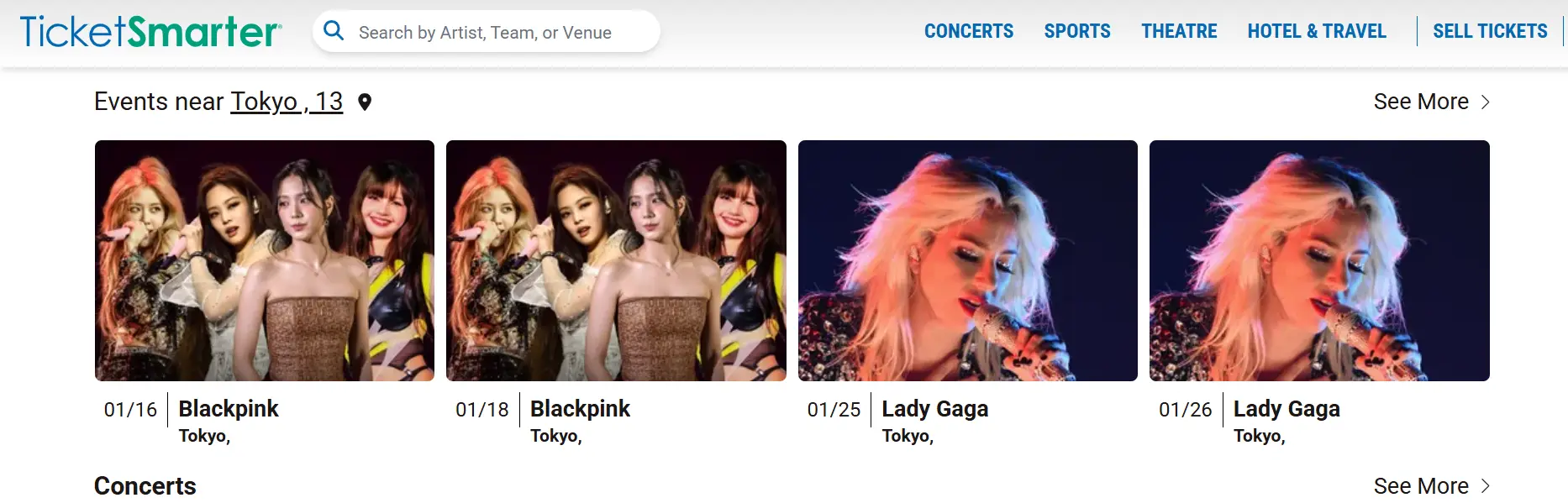This screenshot has width=1568, height=503.
Task: Open the Blackpink 01/16 event image
Action: 265,260
